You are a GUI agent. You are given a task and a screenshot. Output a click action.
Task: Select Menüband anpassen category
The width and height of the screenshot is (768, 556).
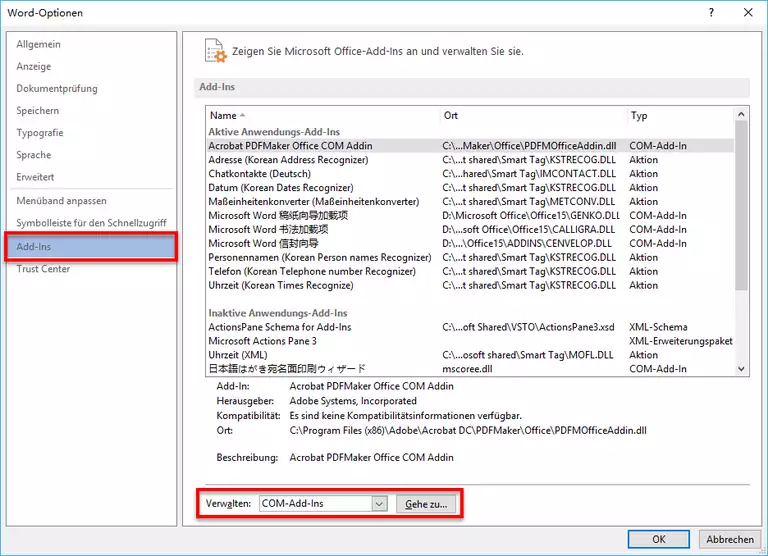tap(61, 201)
